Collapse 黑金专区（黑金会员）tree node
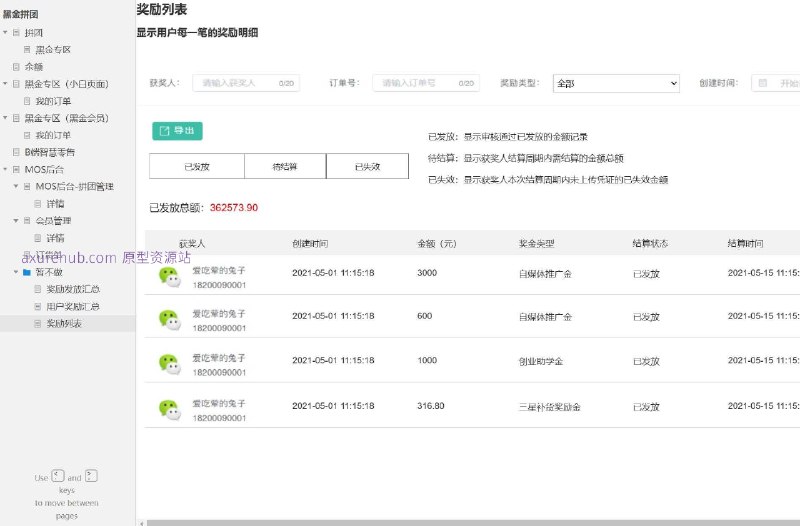Viewport: 800px width, 526px height. coord(5,118)
